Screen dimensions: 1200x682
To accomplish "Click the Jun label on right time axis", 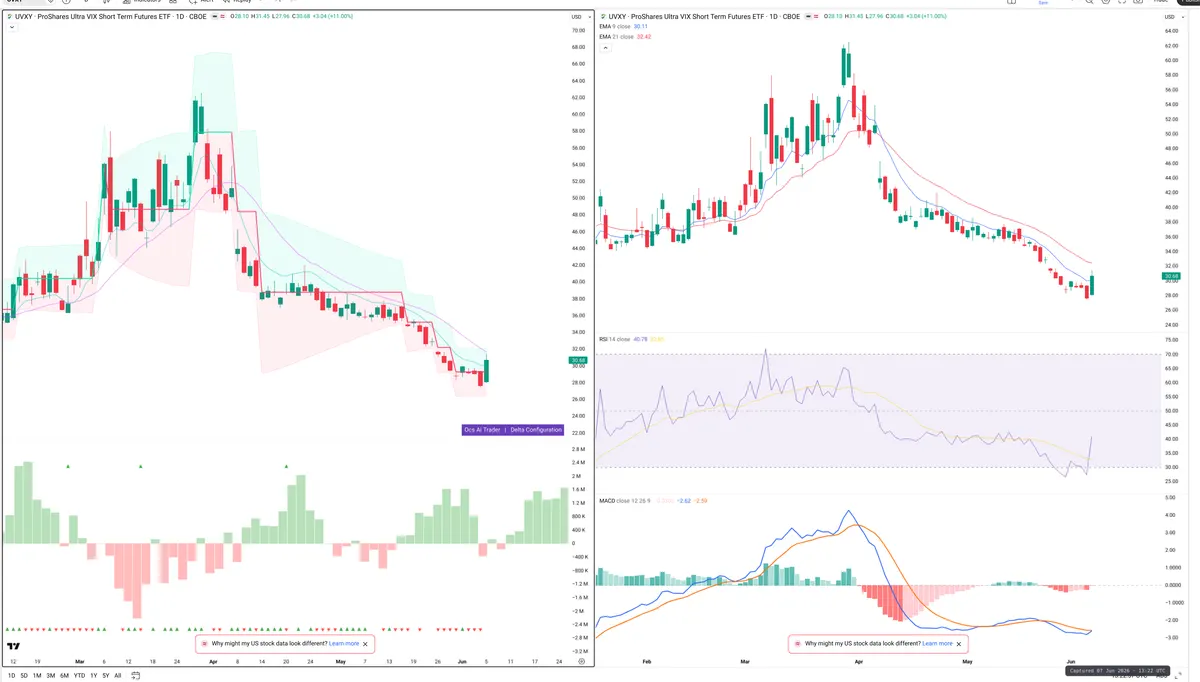I will click(1071, 662).
